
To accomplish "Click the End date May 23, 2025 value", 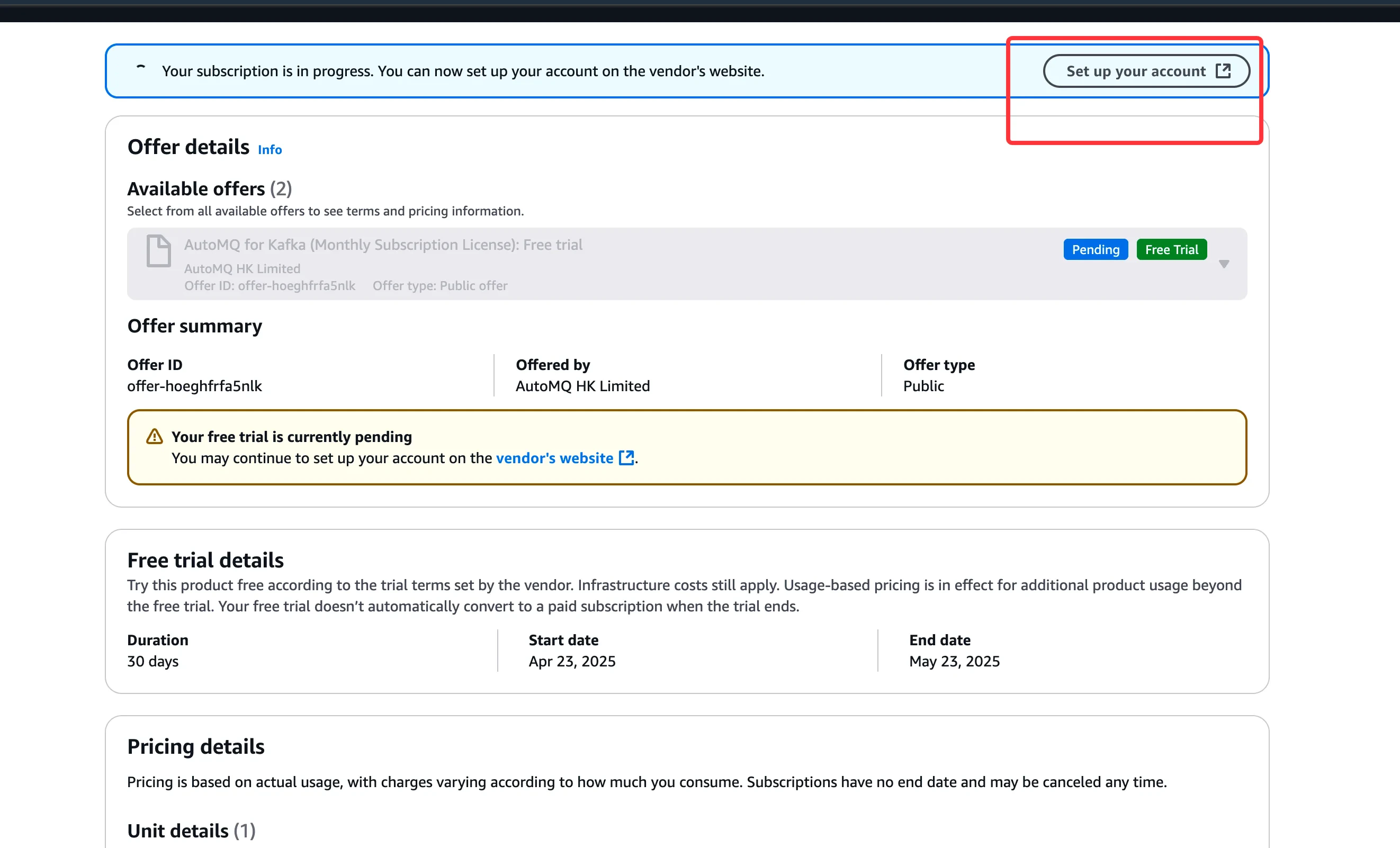I will pos(954,661).
